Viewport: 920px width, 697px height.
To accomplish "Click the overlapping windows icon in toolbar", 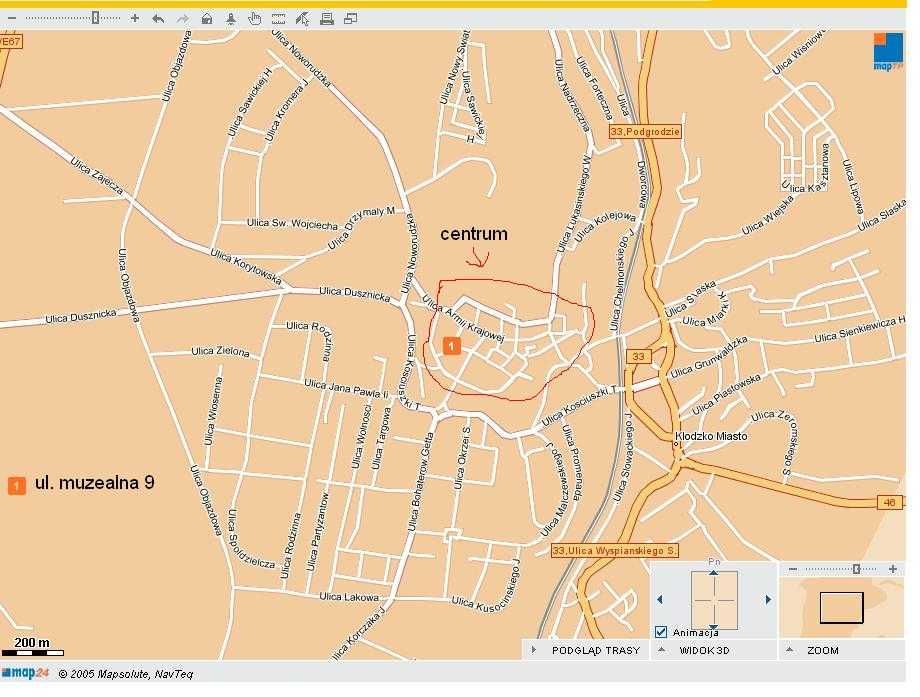I will [350, 18].
